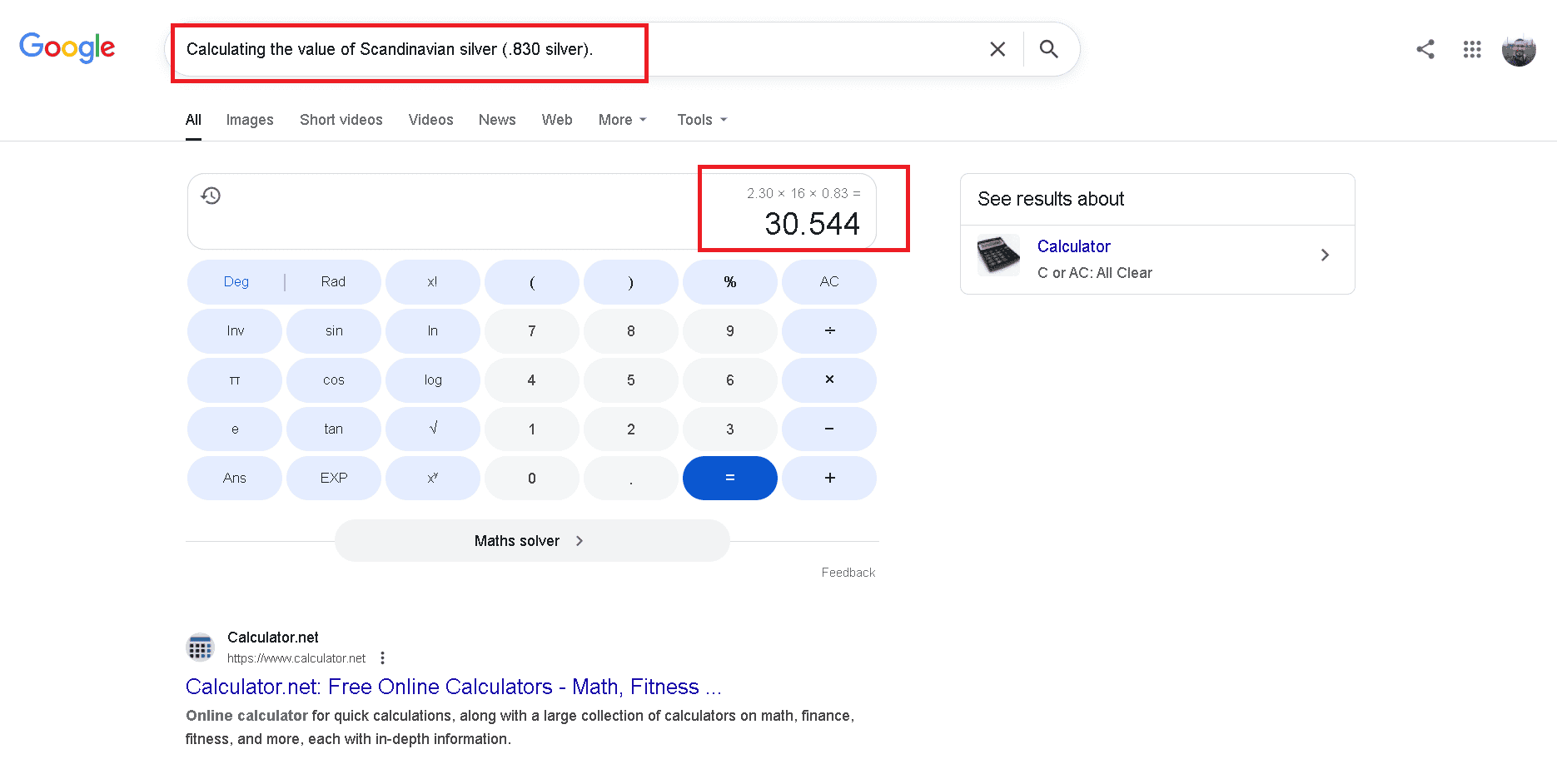Toggle the Inv function button
The image size is (1557, 784).
point(234,330)
